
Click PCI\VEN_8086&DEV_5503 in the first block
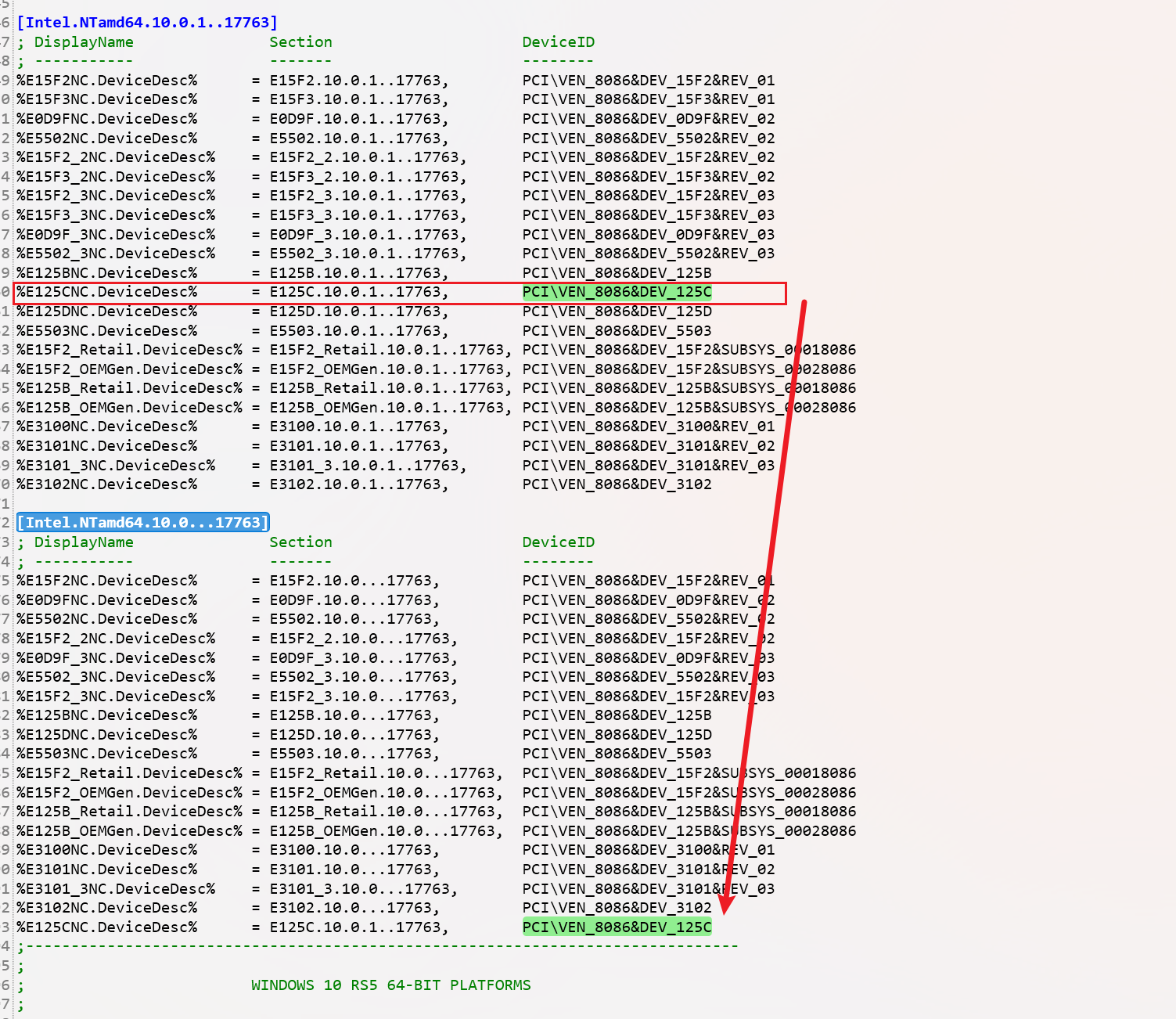[x=617, y=331]
